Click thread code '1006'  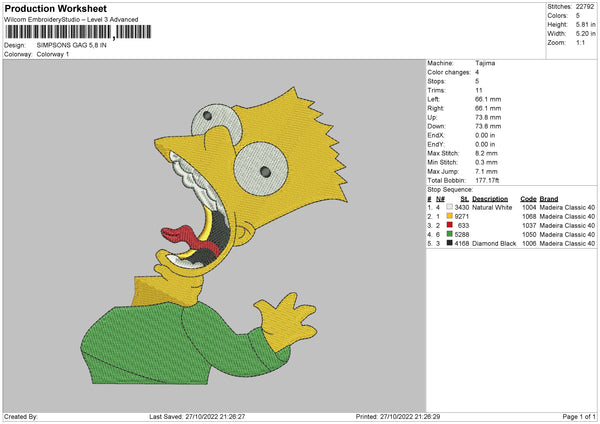click(x=529, y=243)
